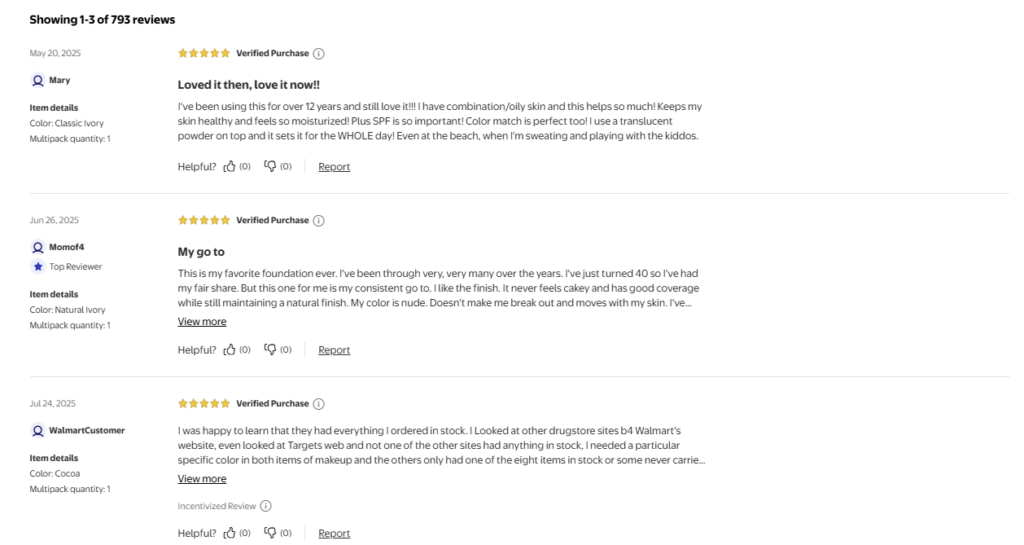Click info icon beside WalmartCustomer's Verified Purchase

pos(319,404)
